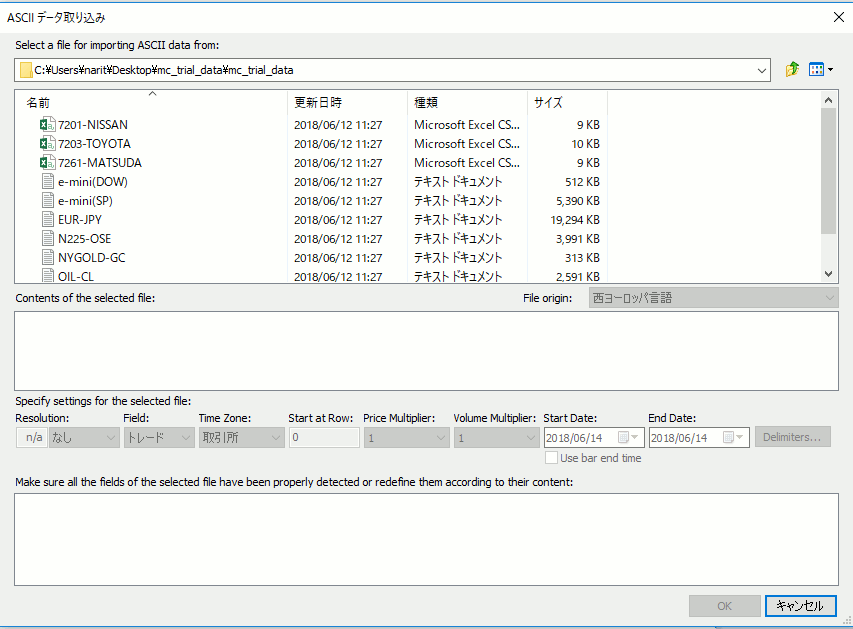The image size is (853, 629).
Task: Select the NYGOLD-GC file entry
Action: pos(91,258)
